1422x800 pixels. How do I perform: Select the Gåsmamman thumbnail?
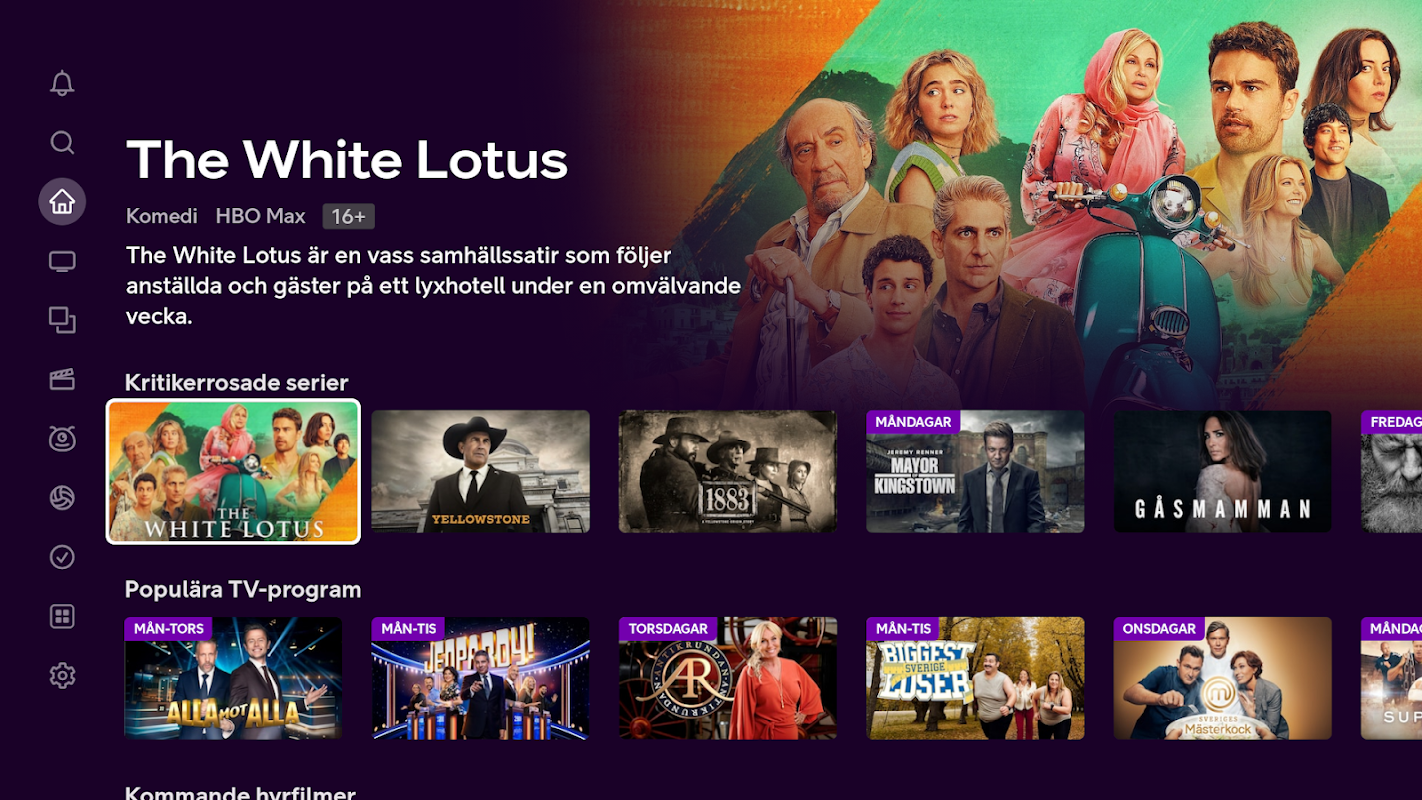point(1222,471)
